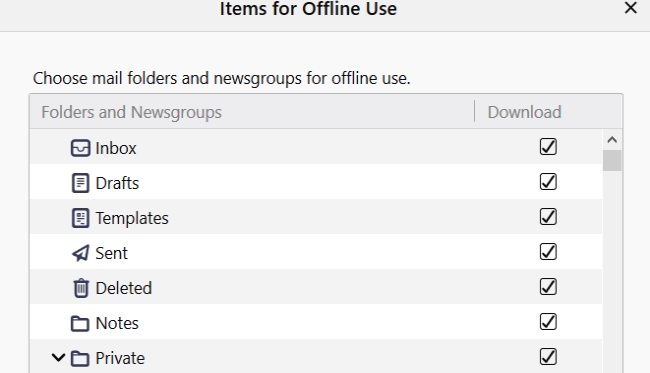The image size is (650, 373).
Task: Toggle the Templates download checkbox
Action: [x=548, y=217]
